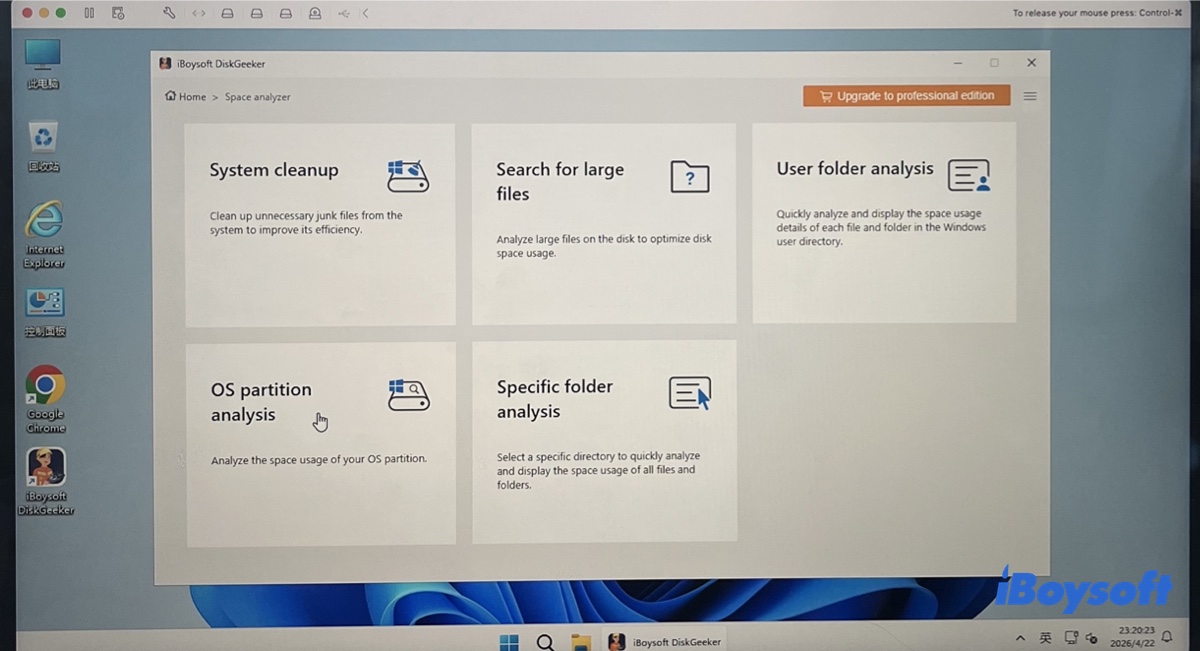1200x651 pixels.
Task: Click the 'Quickly analyze and display' description
Action: coord(881,227)
